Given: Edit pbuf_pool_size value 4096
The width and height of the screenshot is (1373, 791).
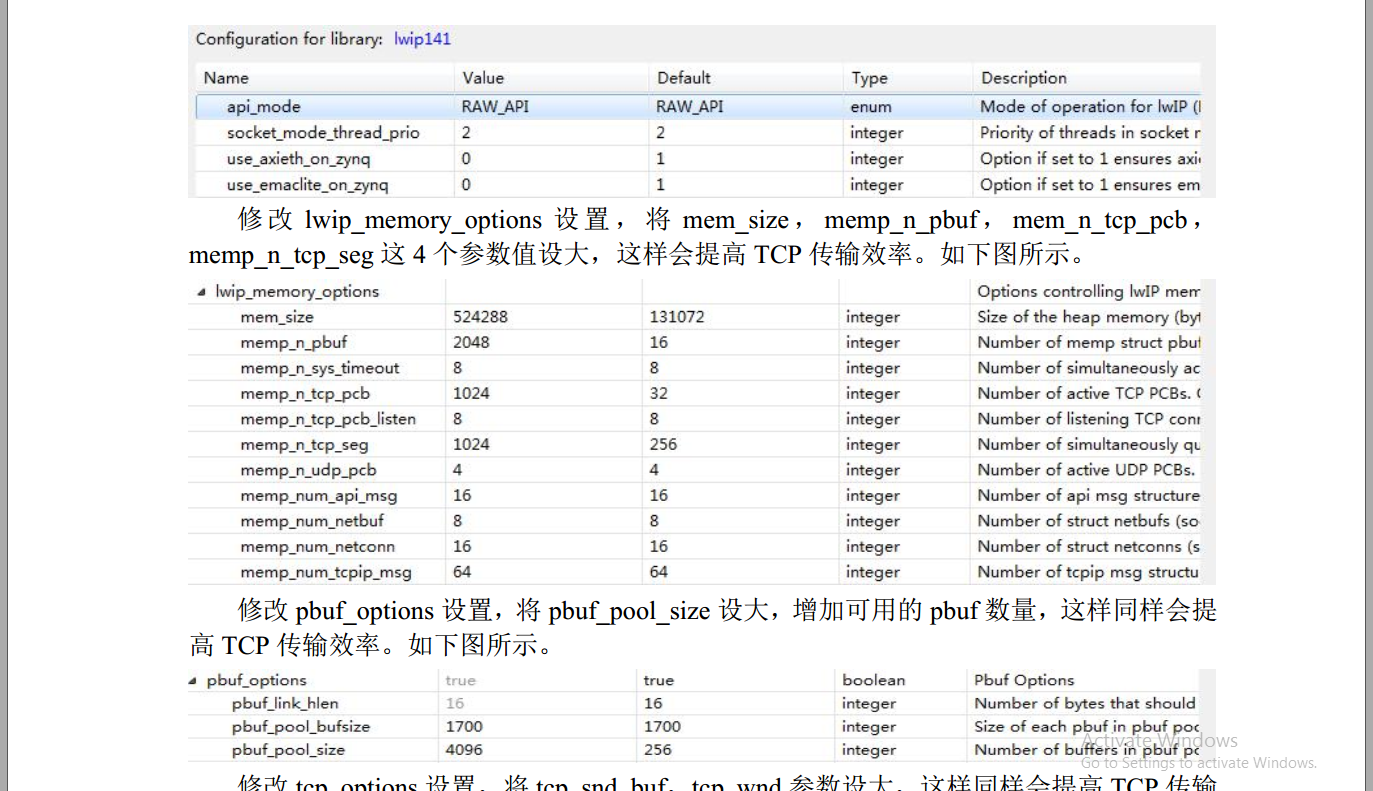Looking at the screenshot, I should click(x=464, y=750).
